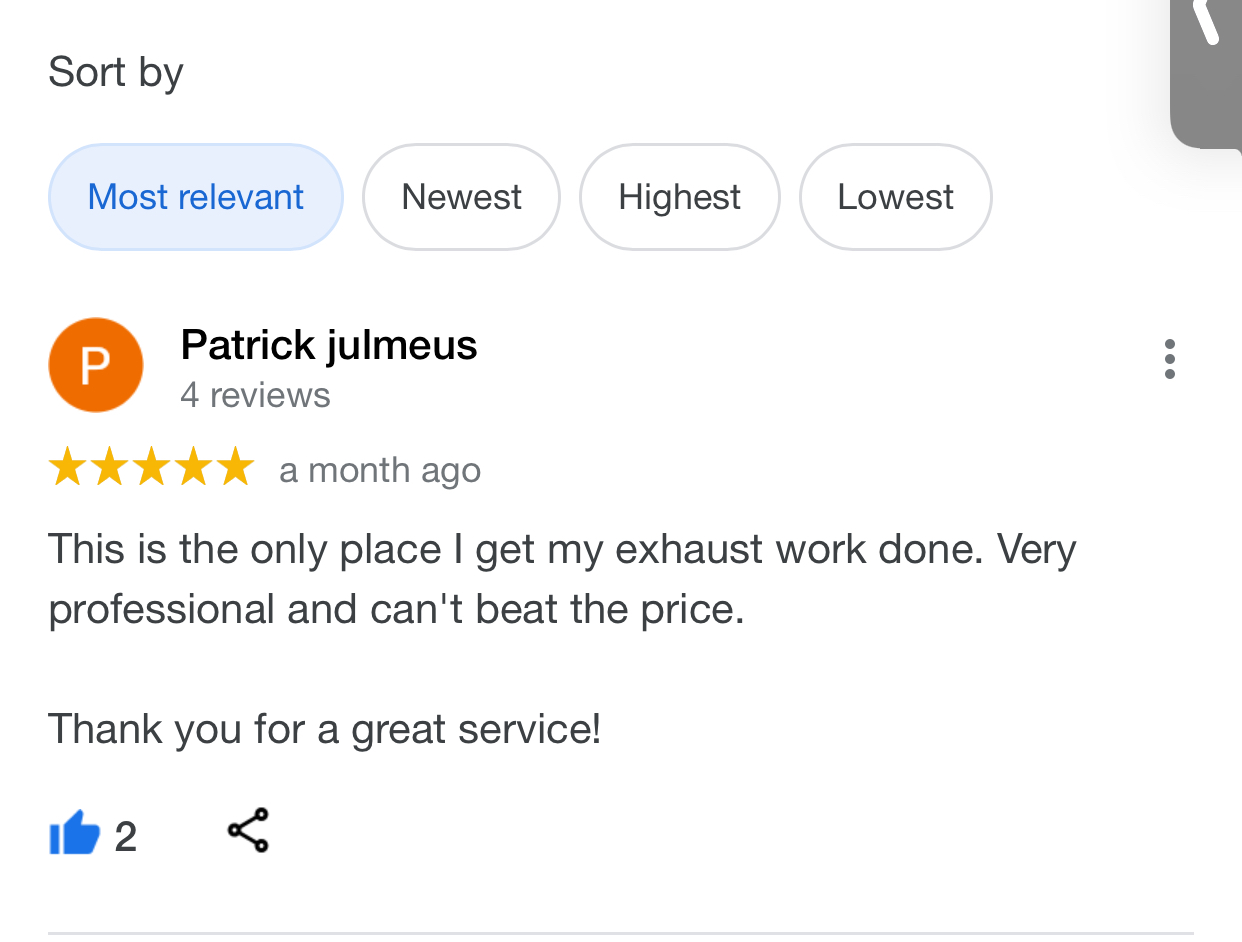Select the Most relevant sort chip
Viewport: 1242px width, 942px height.
[196, 197]
